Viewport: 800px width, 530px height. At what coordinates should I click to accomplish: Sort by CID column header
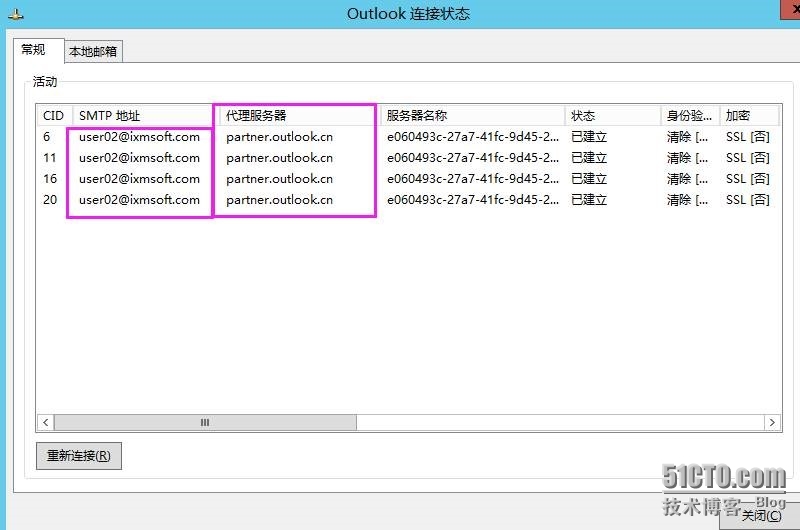55,116
